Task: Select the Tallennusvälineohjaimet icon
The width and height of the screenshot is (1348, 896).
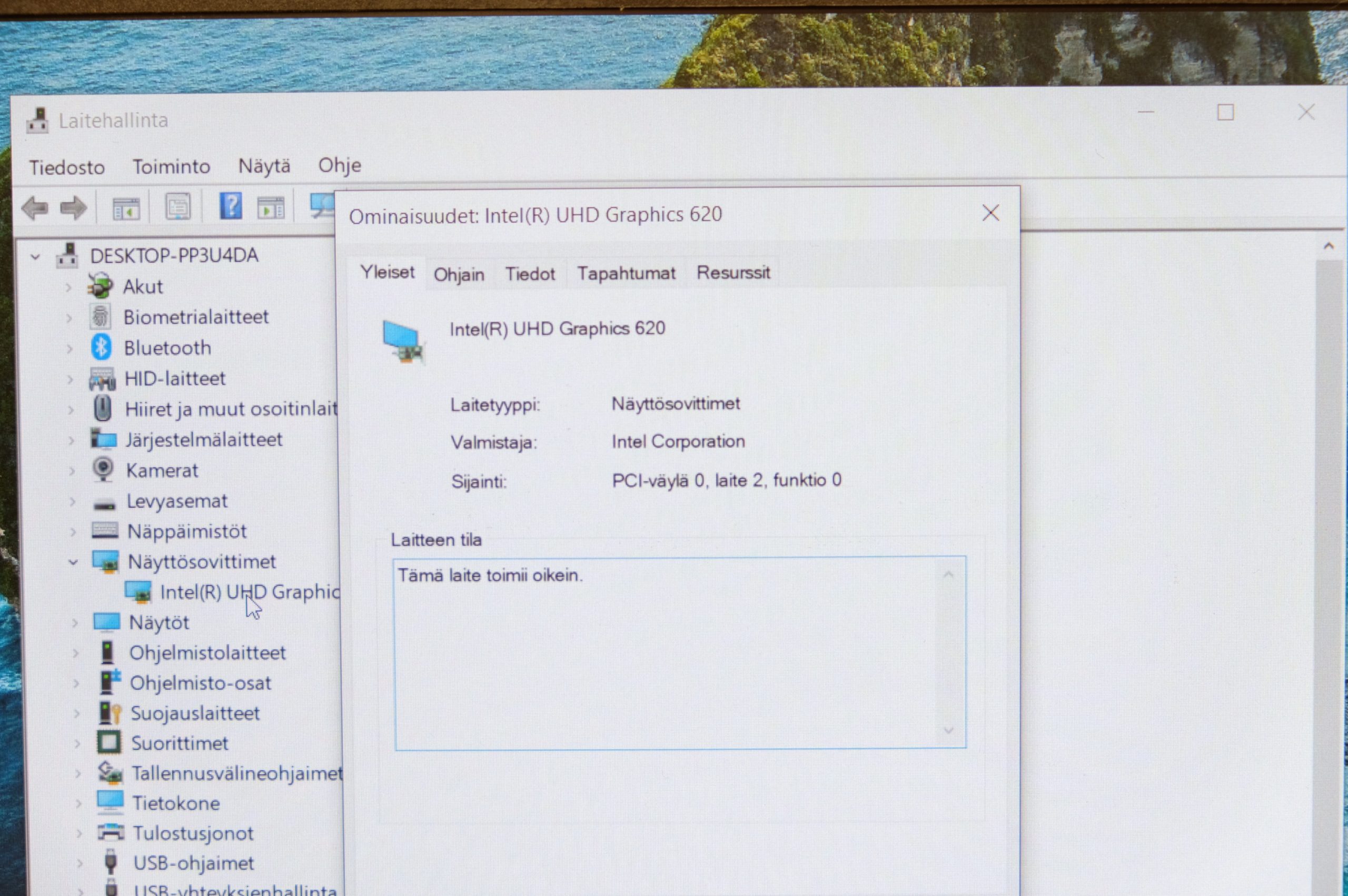Action: pyautogui.click(x=110, y=773)
